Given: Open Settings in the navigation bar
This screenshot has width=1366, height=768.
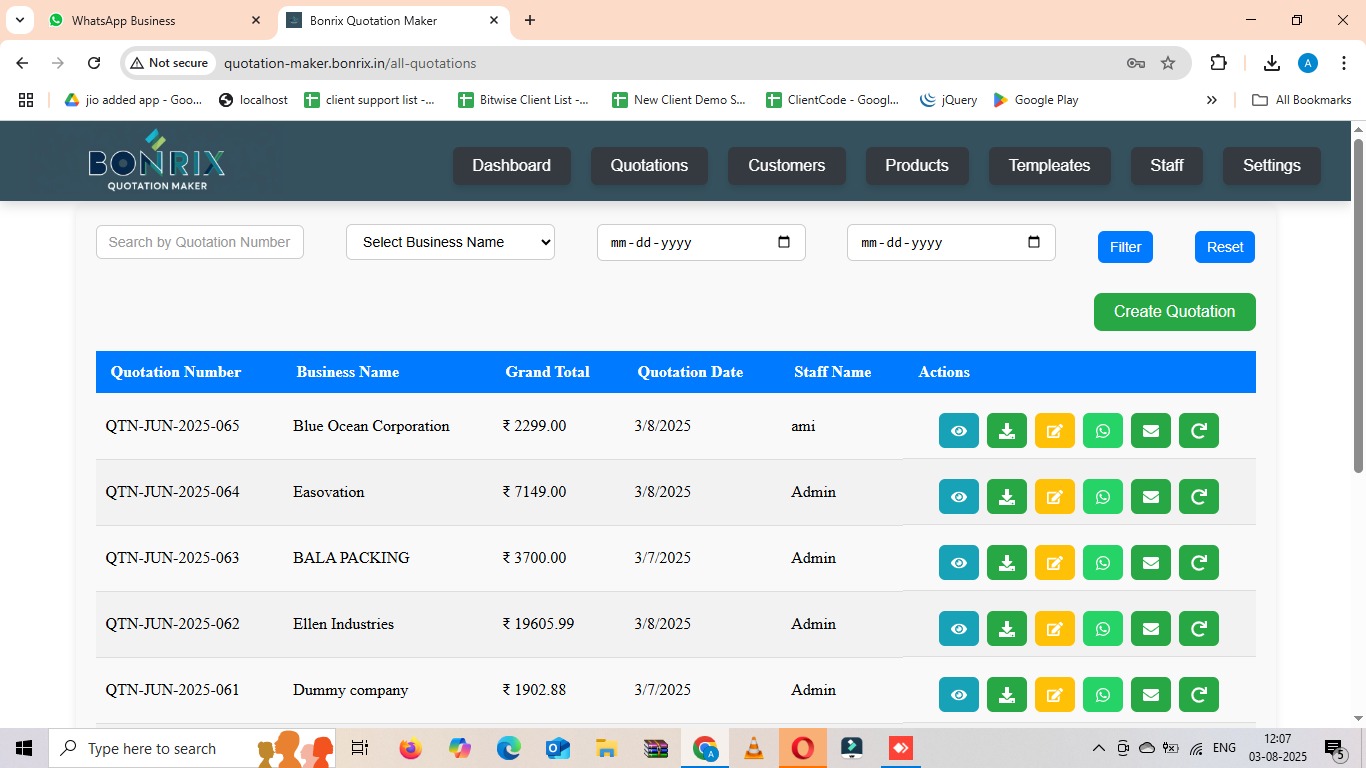Looking at the screenshot, I should coord(1272,166).
